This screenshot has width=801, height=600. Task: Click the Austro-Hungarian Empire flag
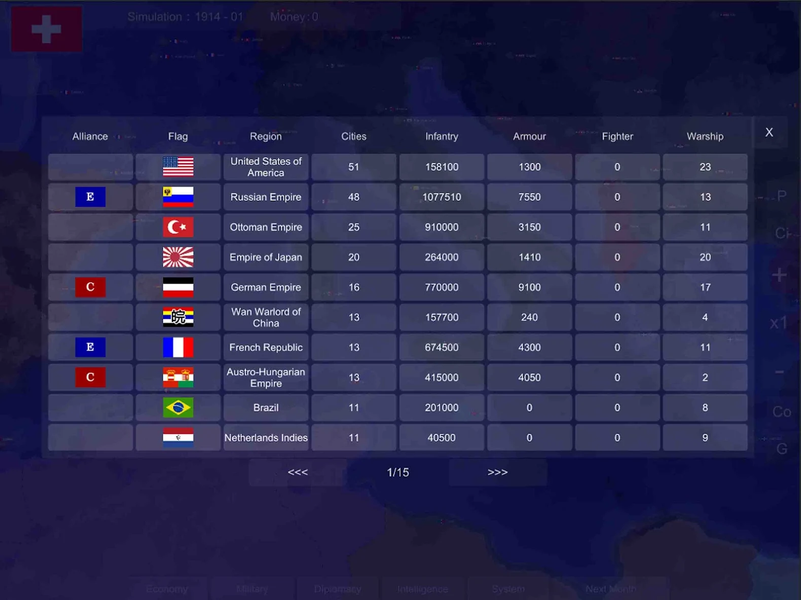click(x=178, y=378)
